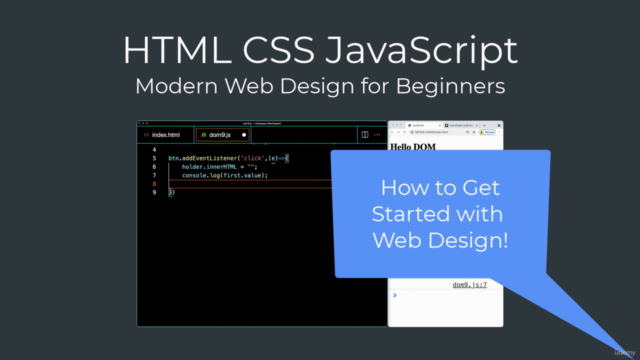Click line number 8 in the gutter
This screenshot has height=360, width=640.
coord(154,184)
